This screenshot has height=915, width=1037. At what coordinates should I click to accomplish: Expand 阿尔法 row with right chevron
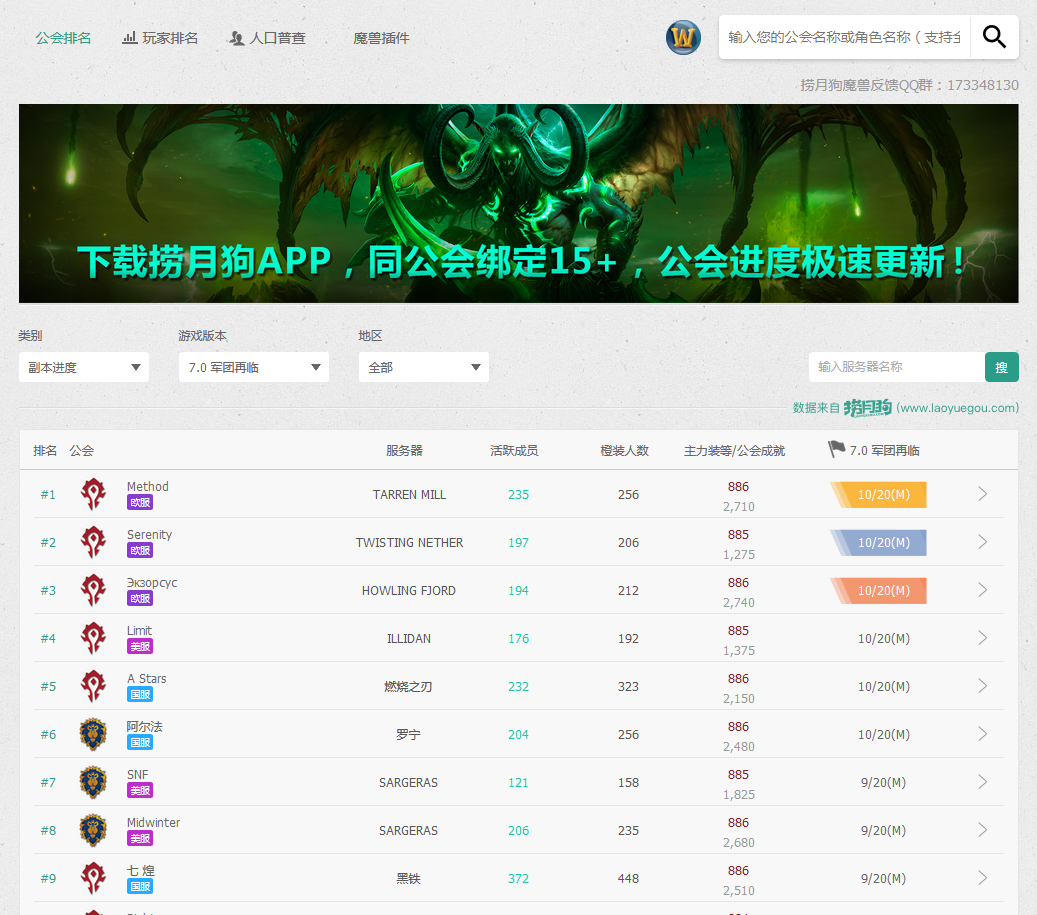point(983,734)
